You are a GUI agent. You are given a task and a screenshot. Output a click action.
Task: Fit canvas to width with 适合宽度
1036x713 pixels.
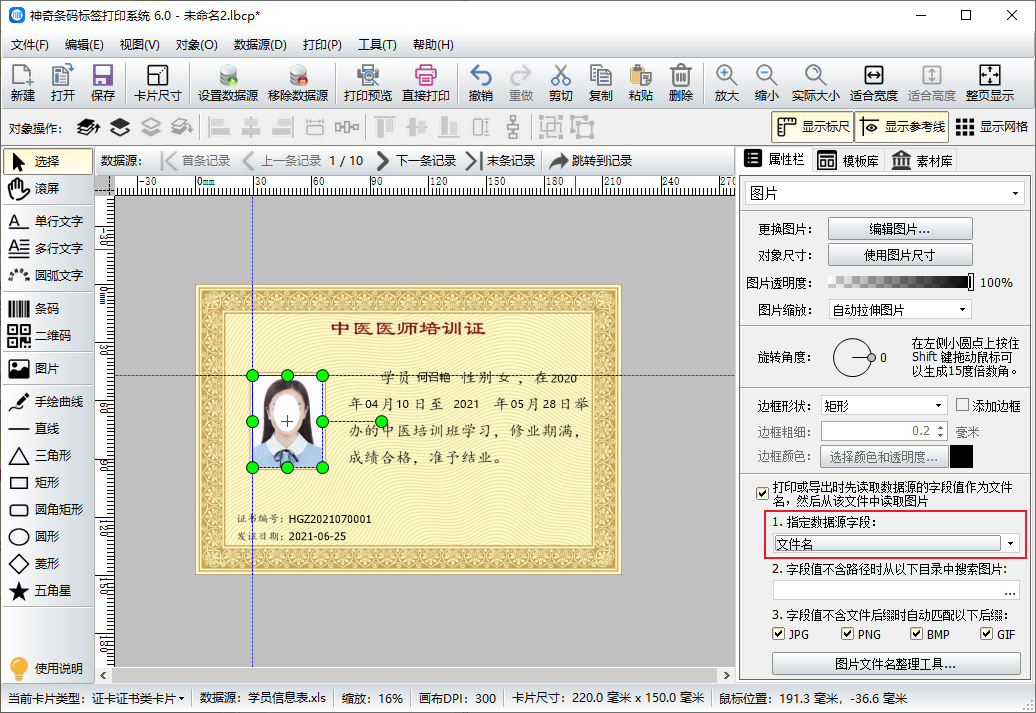coord(873,83)
